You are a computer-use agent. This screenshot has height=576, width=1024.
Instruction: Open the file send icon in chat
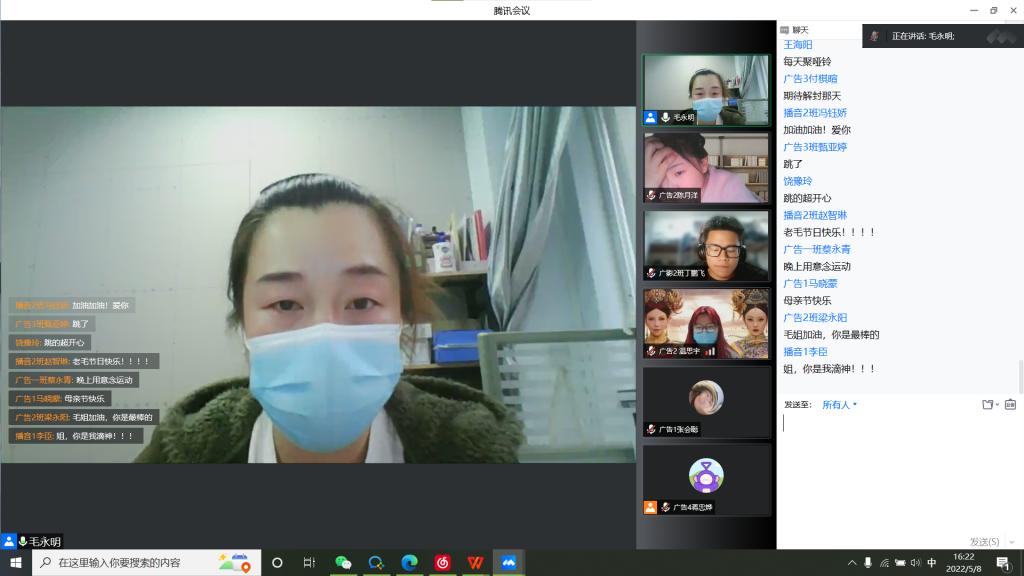coord(987,405)
